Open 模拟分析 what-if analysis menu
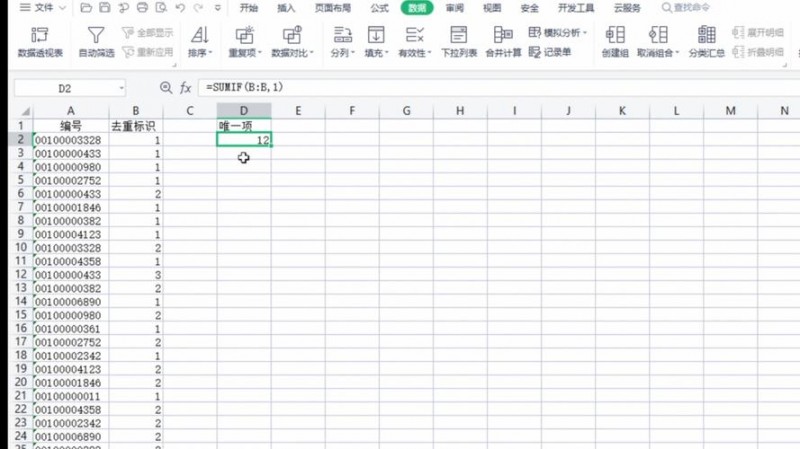This screenshot has width=800, height=449. tap(558, 33)
